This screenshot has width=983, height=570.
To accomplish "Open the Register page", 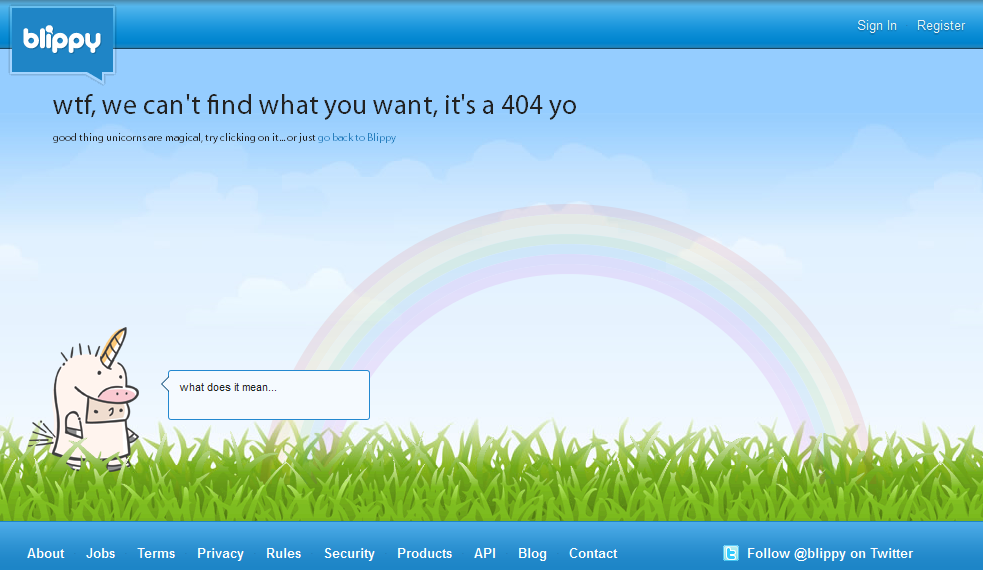I will click(x=940, y=26).
